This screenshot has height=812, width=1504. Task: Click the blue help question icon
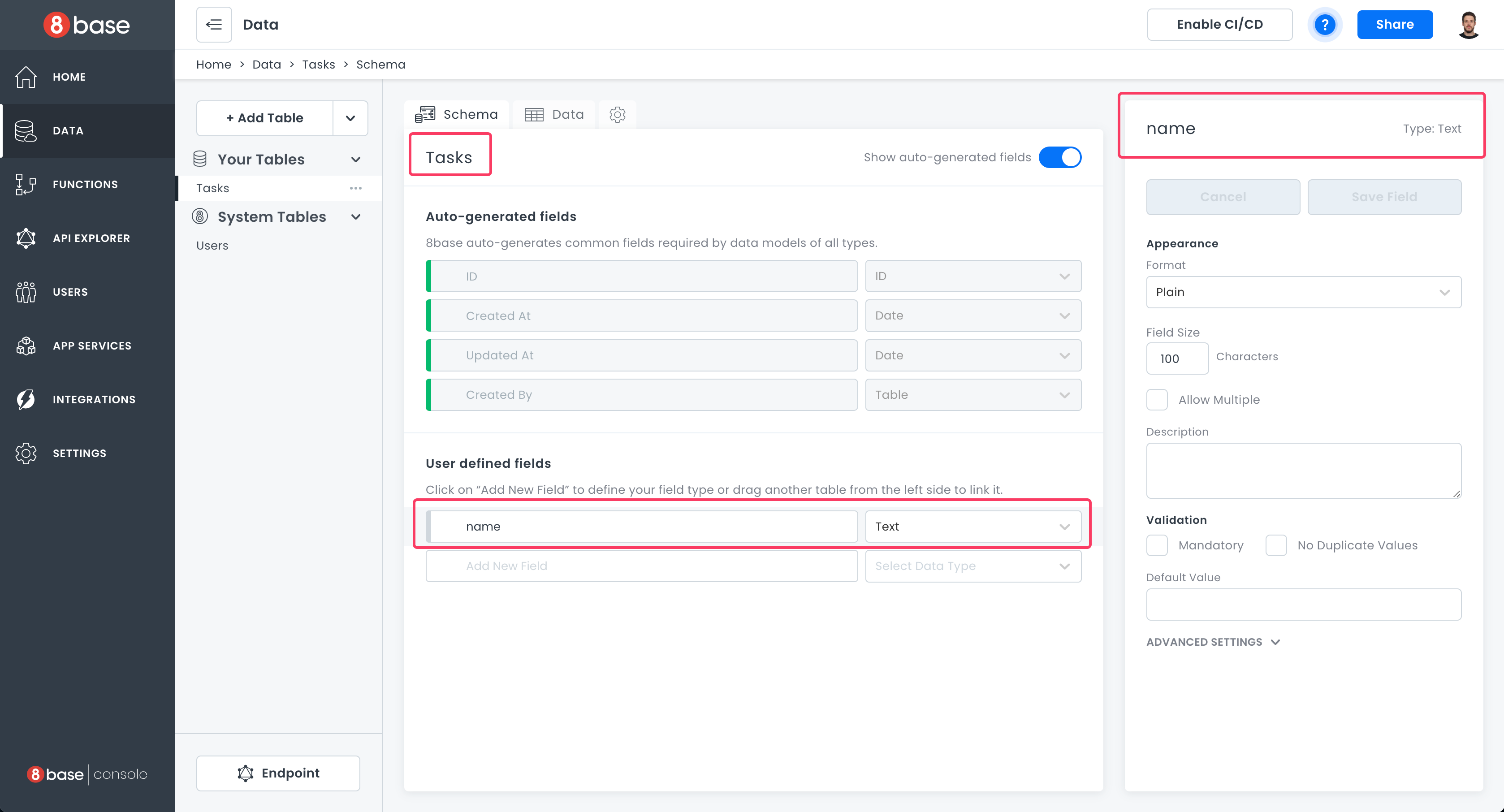tap(1324, 25)
